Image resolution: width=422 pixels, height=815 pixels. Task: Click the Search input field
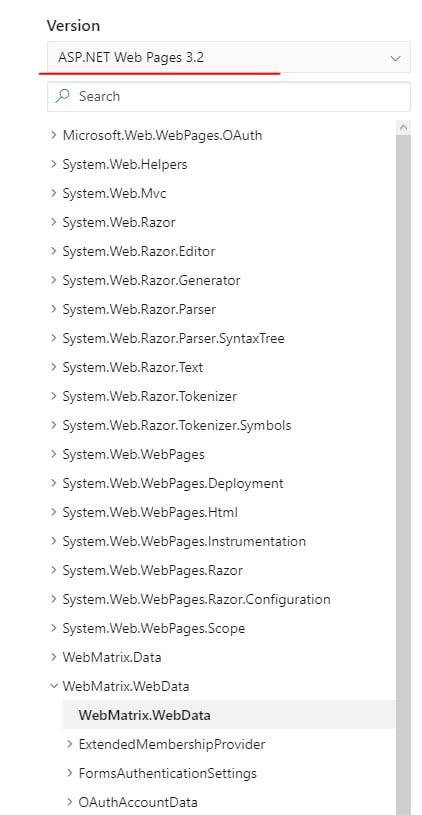coord(229,96)
